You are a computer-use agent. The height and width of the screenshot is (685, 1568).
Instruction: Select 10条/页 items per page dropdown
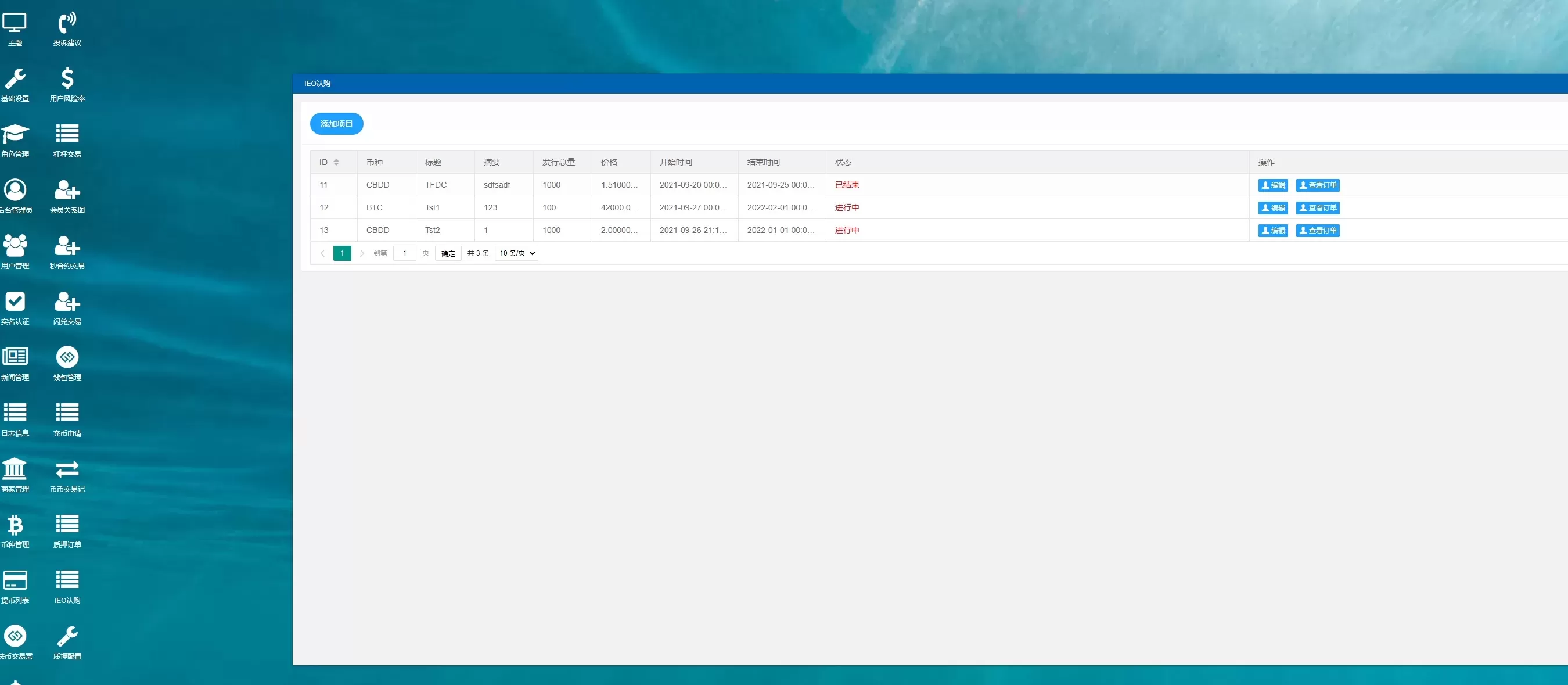tap(515, 252)
